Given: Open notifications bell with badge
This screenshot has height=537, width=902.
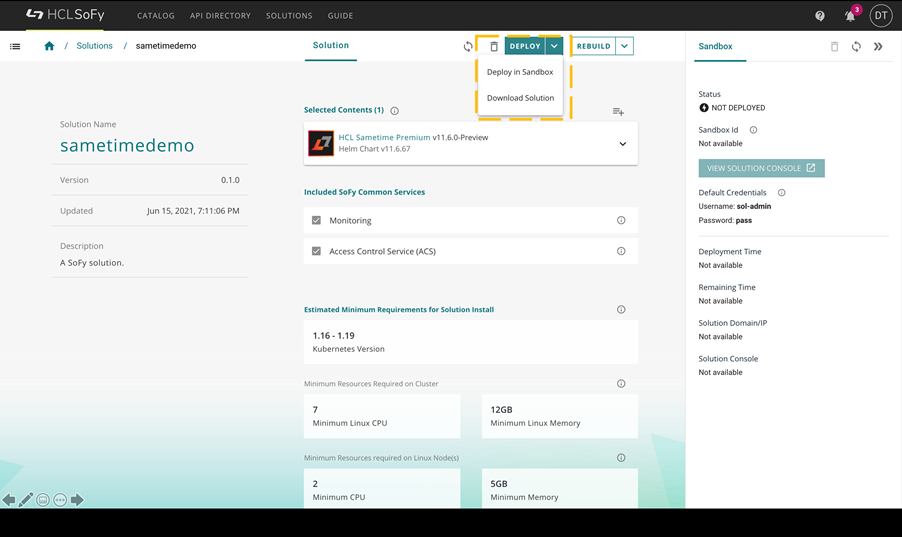Looking at the screenshot, I should (851, 16).
